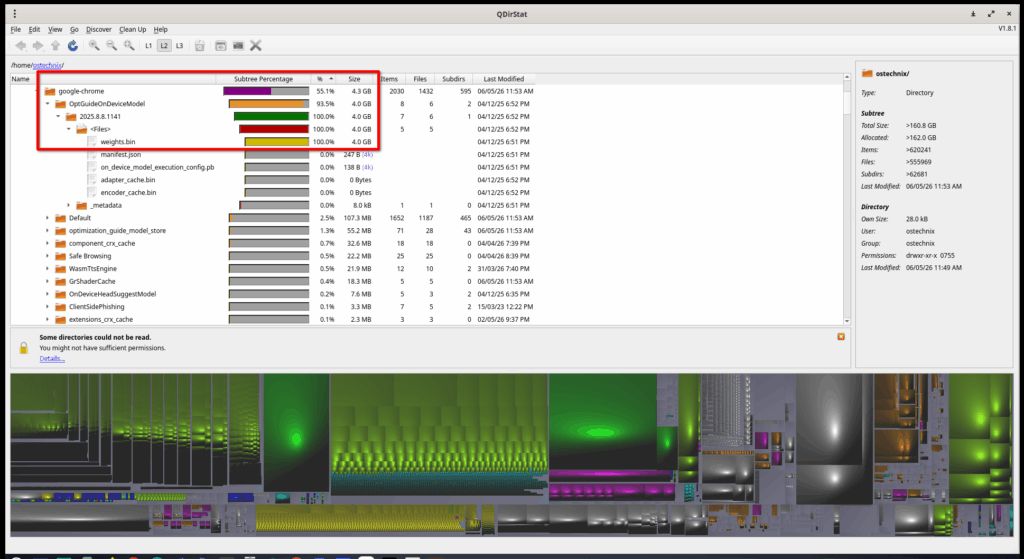Collapse the OptGuideOnDeviceModel folder
The height and width of the screenshot is (559, 1024).
click(x=48, y=104)
